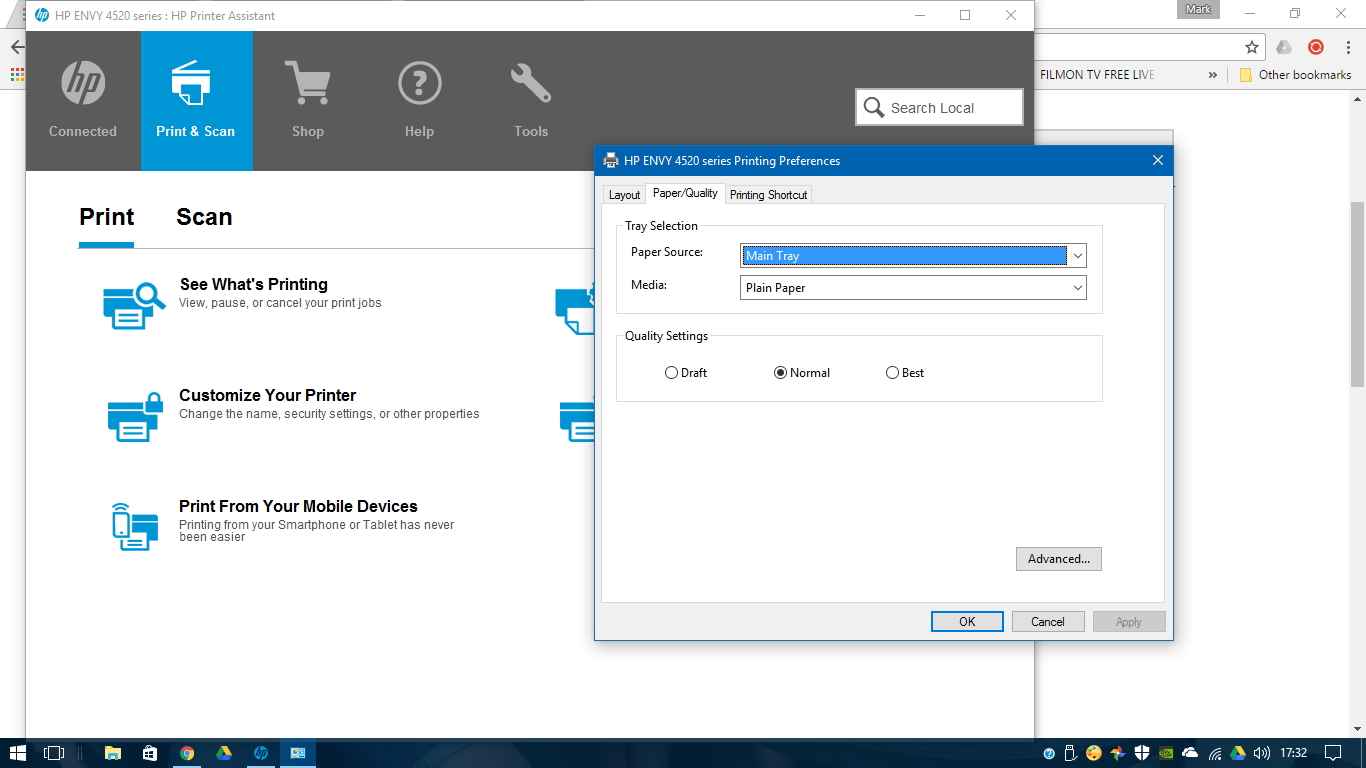Open See What's Printing
Viewport: 1366px width, 768px height.
(253, 284)
